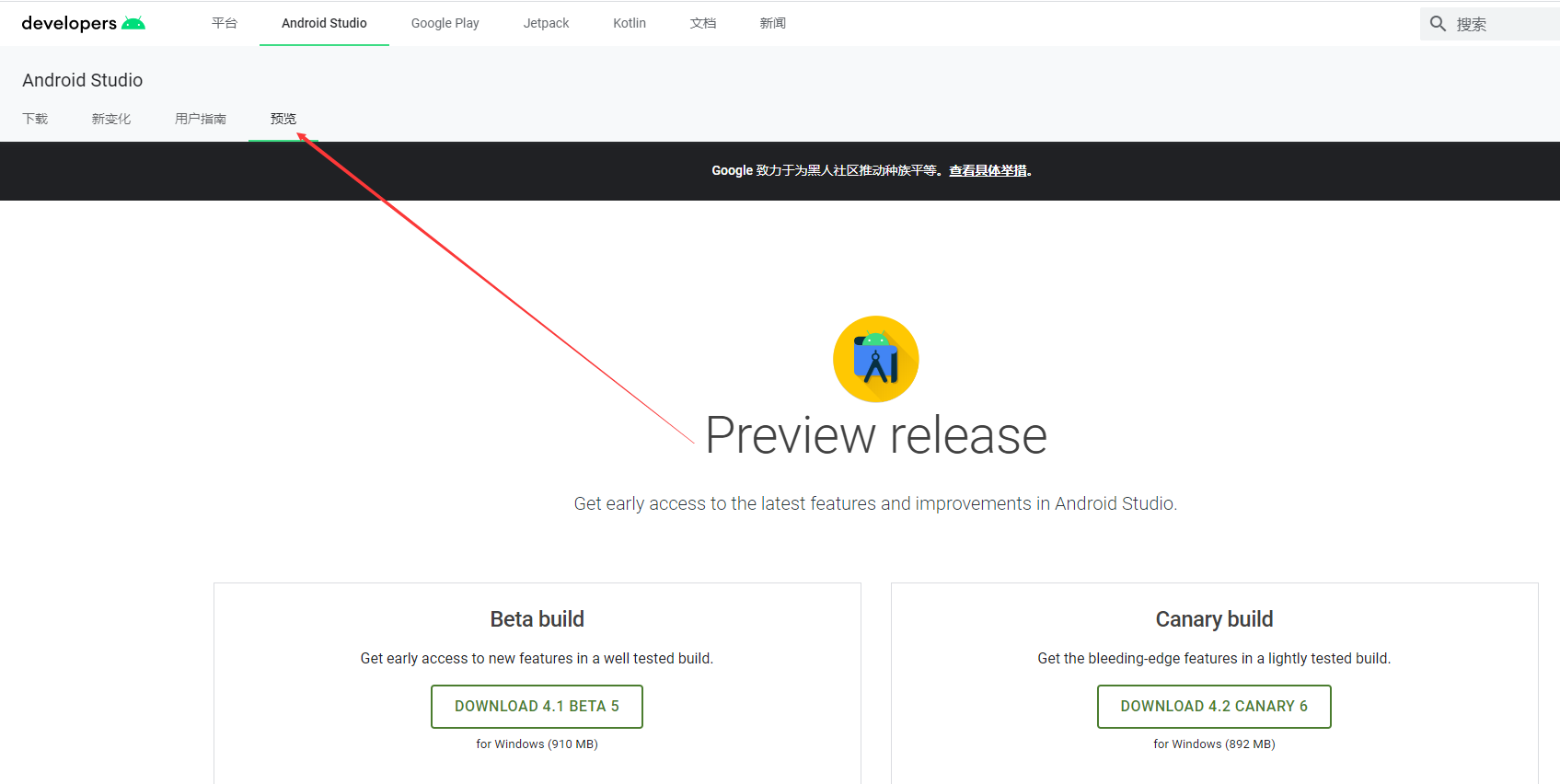Switch to the 新变化 sub-tab

click(x=111, y=119)
